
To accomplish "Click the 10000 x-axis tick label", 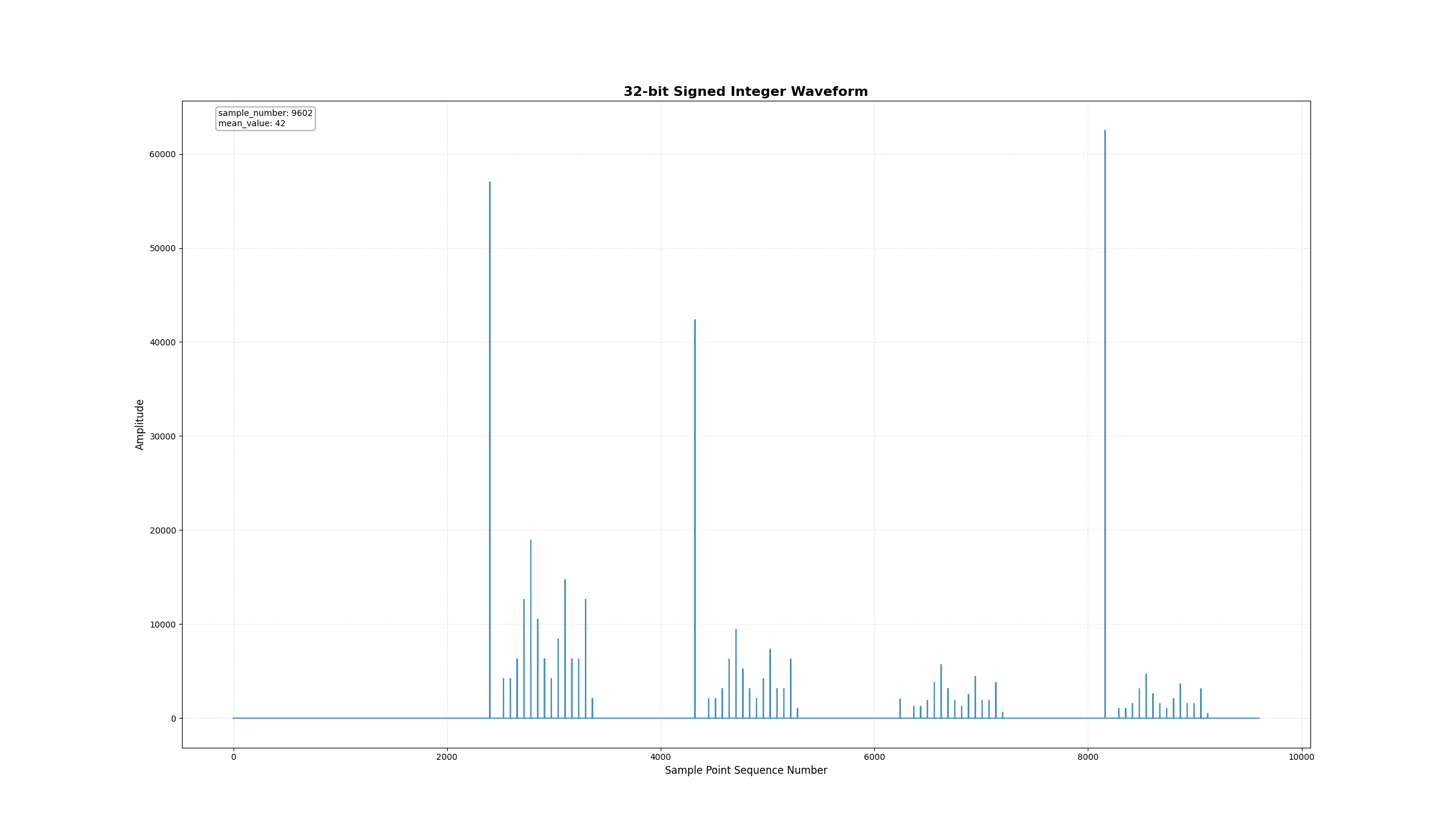I will tap(1301, 757).
